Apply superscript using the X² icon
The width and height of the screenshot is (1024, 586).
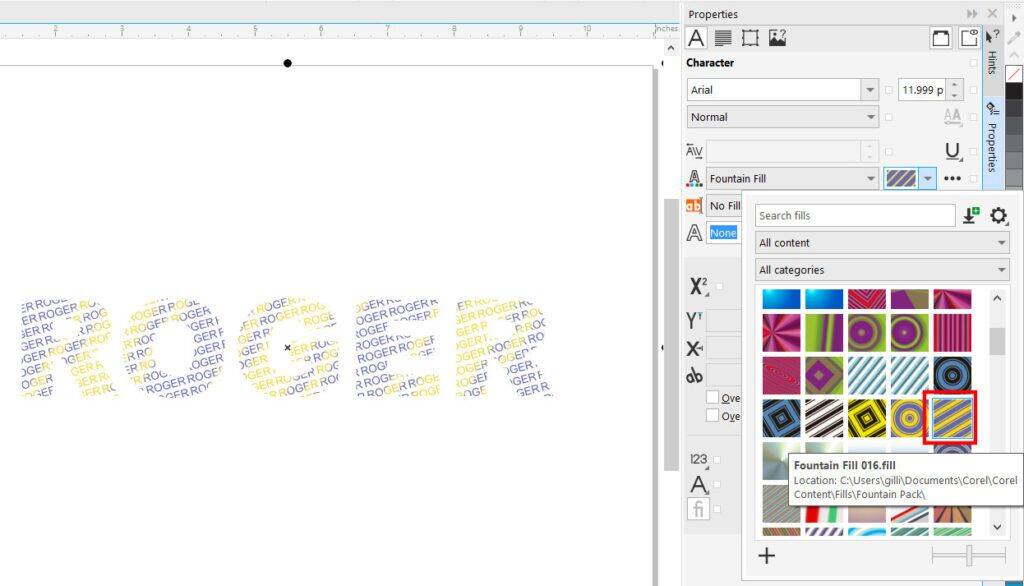pyautogui.click(x=697, y=287)
